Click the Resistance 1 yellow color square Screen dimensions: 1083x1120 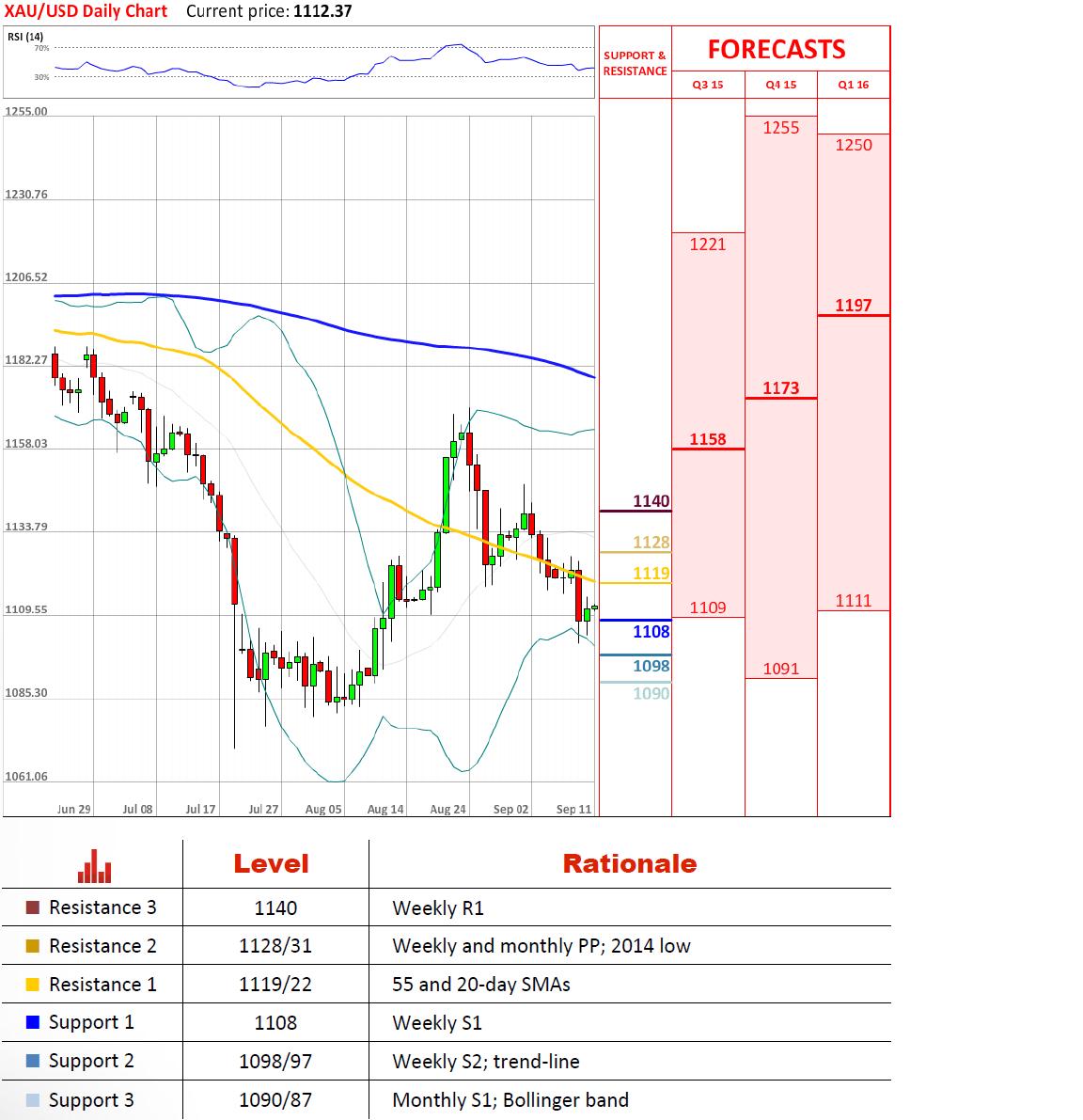pos(32,985)
